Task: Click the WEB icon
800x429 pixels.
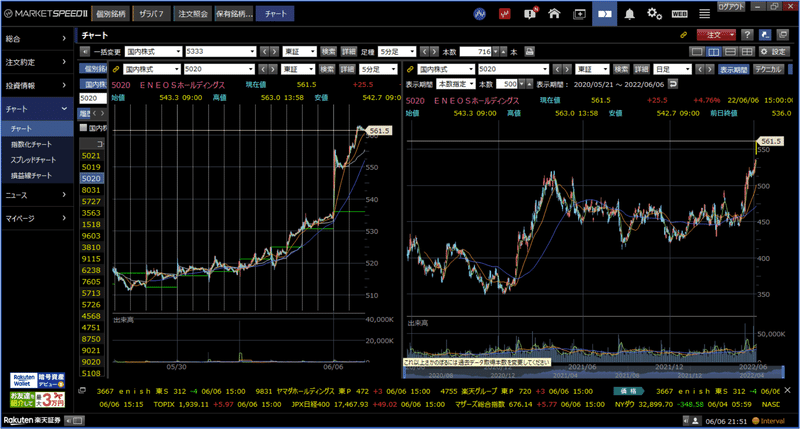Action: (679, 14)
